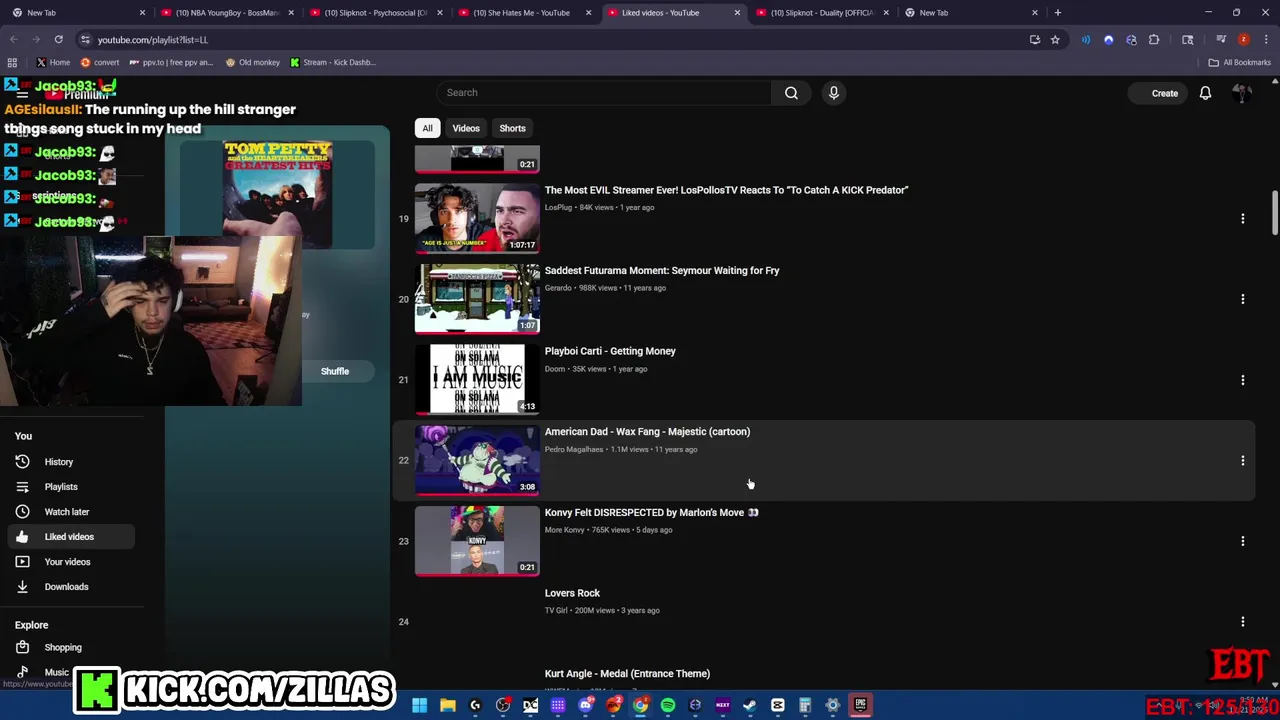Reload the page with refresh icon
This screenshot has width=1280, height=720.
pyautogui.click(x=58, y=39)
